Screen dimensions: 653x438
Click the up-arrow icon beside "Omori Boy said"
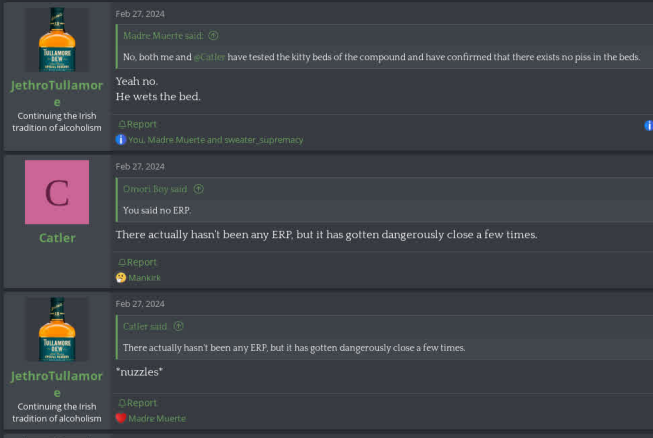click(x=198, y=188)
